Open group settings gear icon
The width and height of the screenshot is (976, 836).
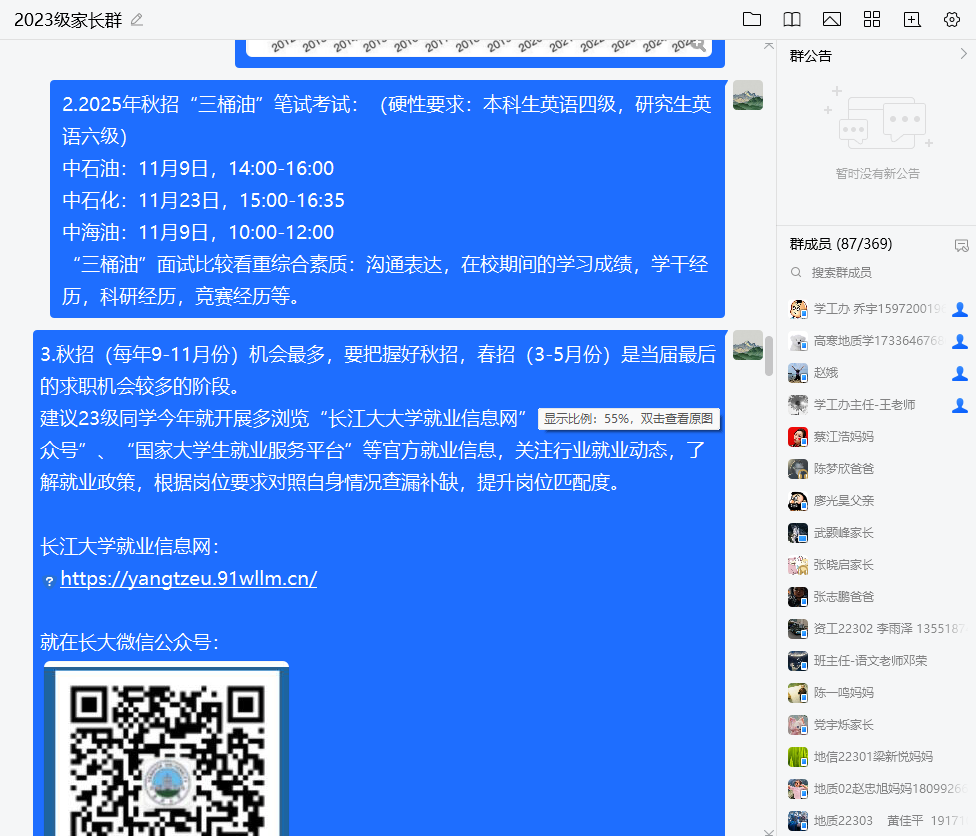point(951,19)
